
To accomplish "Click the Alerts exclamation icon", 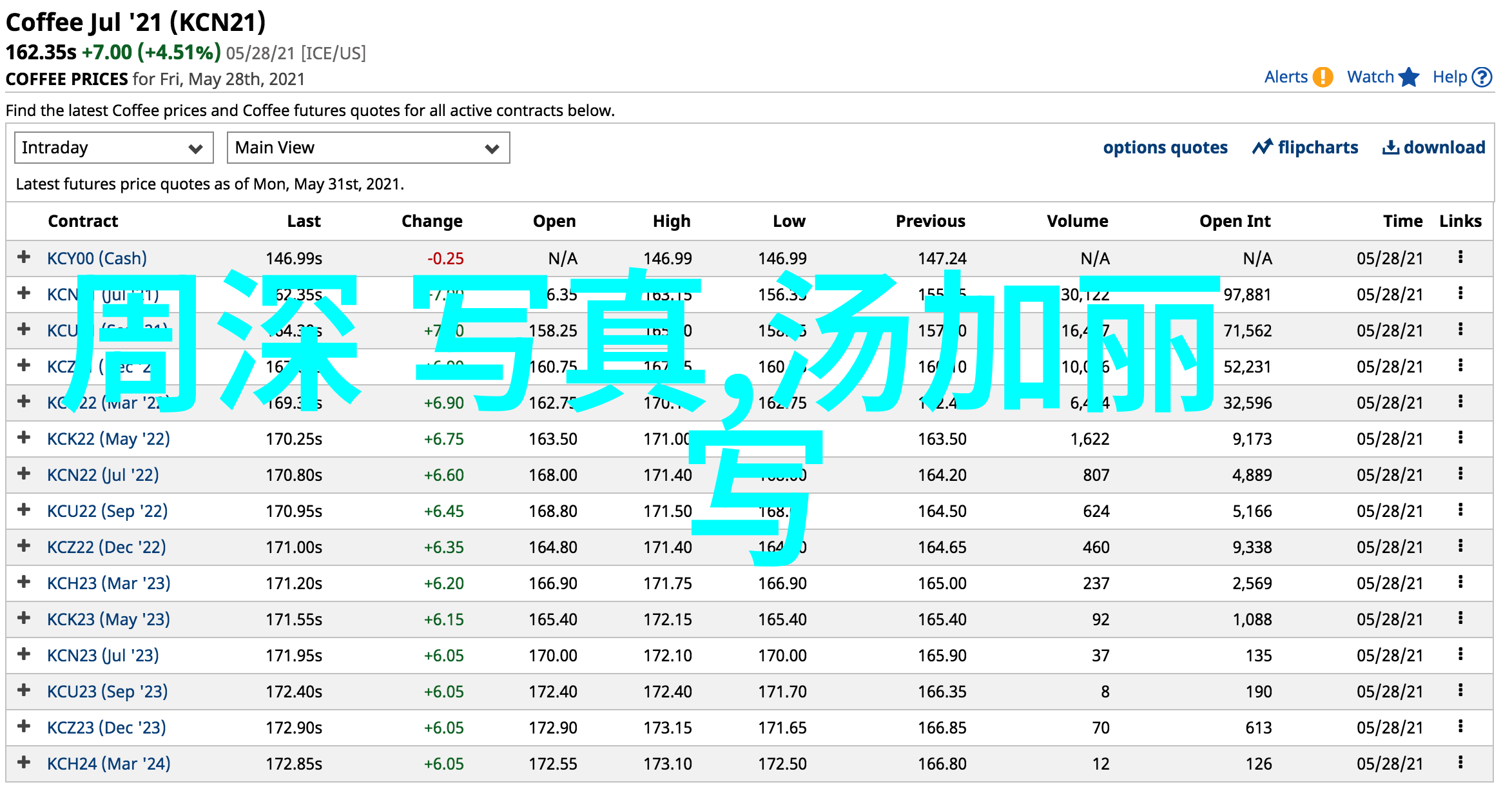I will [1323, 77].
